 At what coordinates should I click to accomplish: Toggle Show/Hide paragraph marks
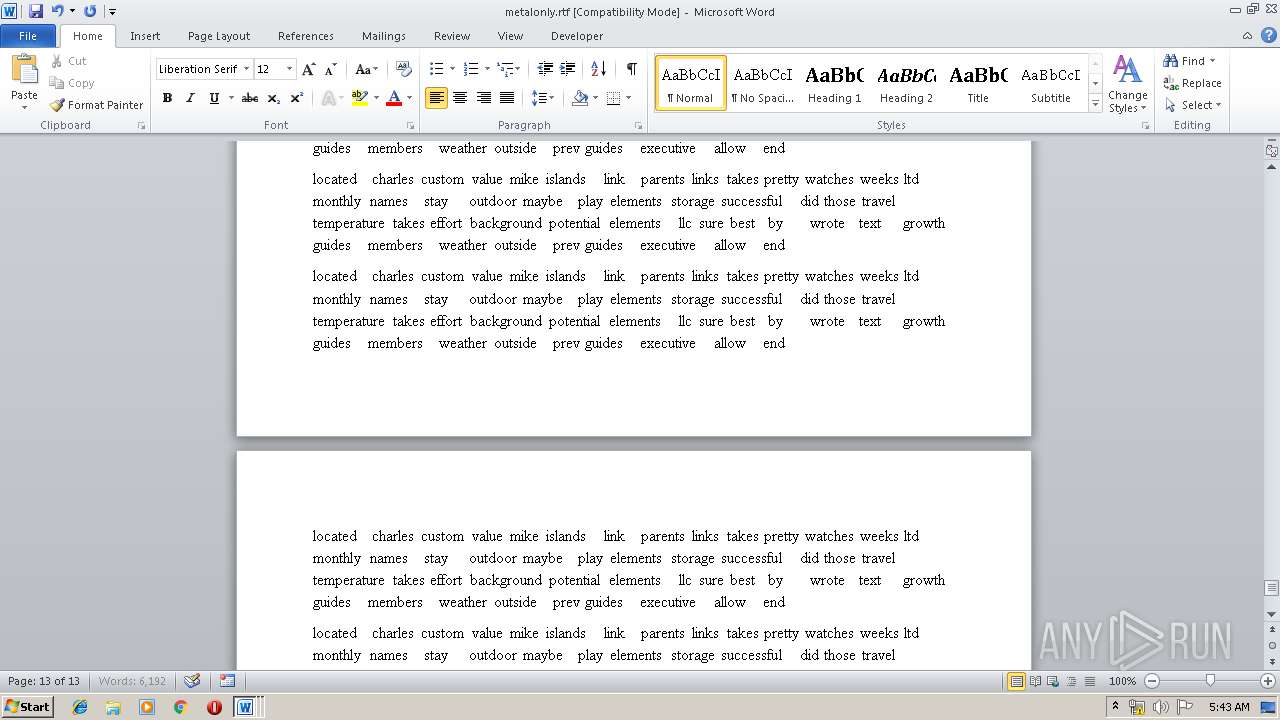pos(631,69)
